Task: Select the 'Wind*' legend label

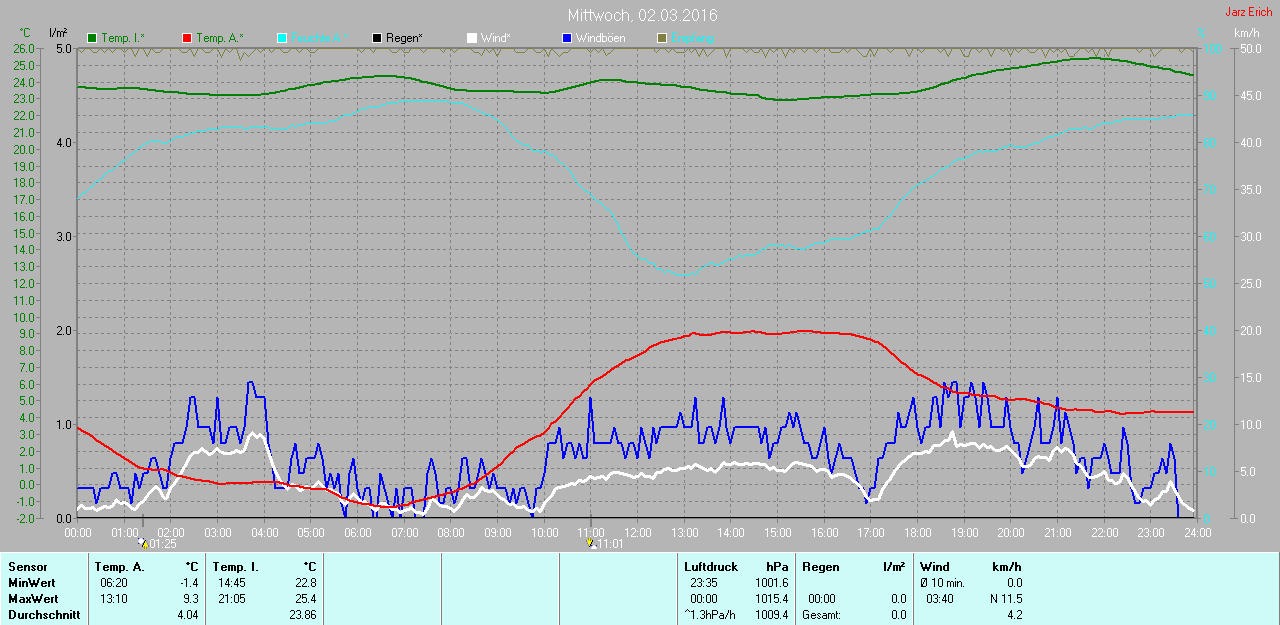Action: click(496, 38)
